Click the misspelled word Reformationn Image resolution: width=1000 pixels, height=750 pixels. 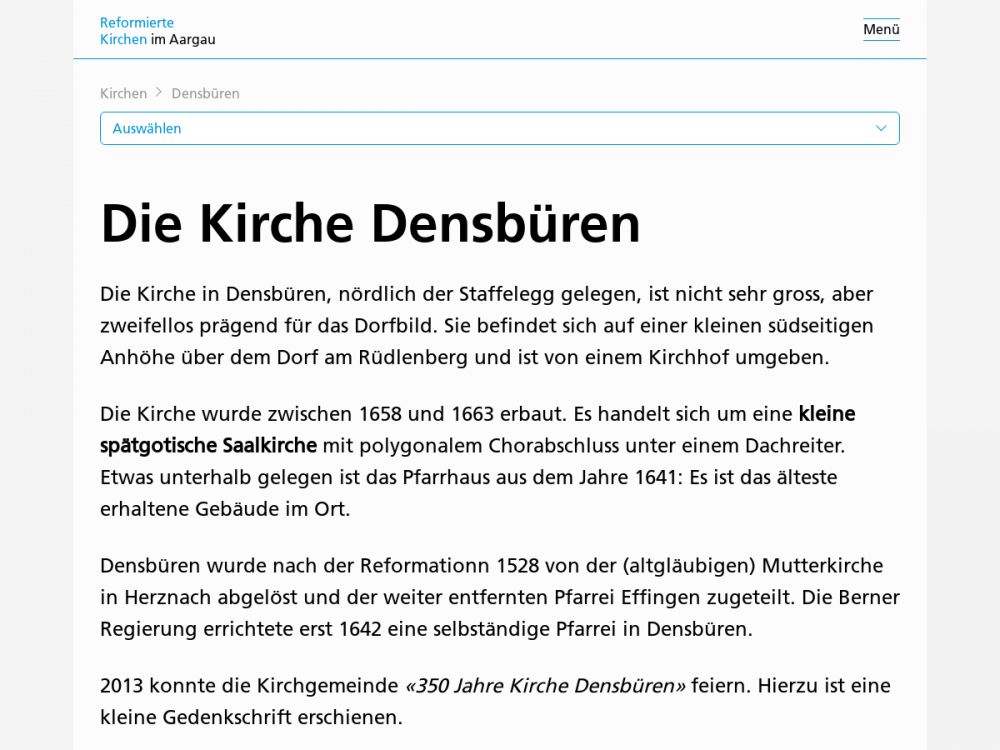click(426, 565)
